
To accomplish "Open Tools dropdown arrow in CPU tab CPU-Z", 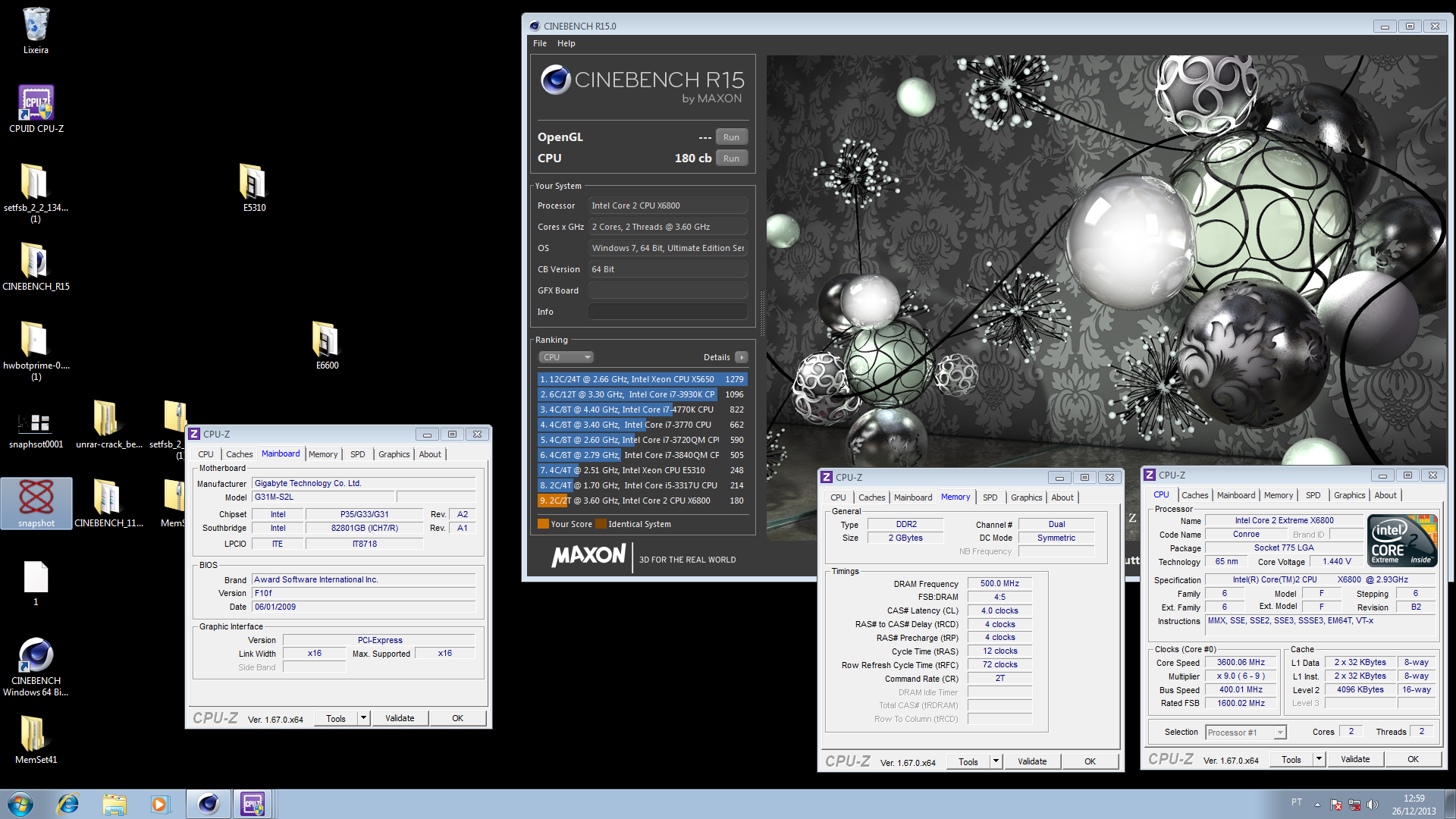I will (1319, 759).
